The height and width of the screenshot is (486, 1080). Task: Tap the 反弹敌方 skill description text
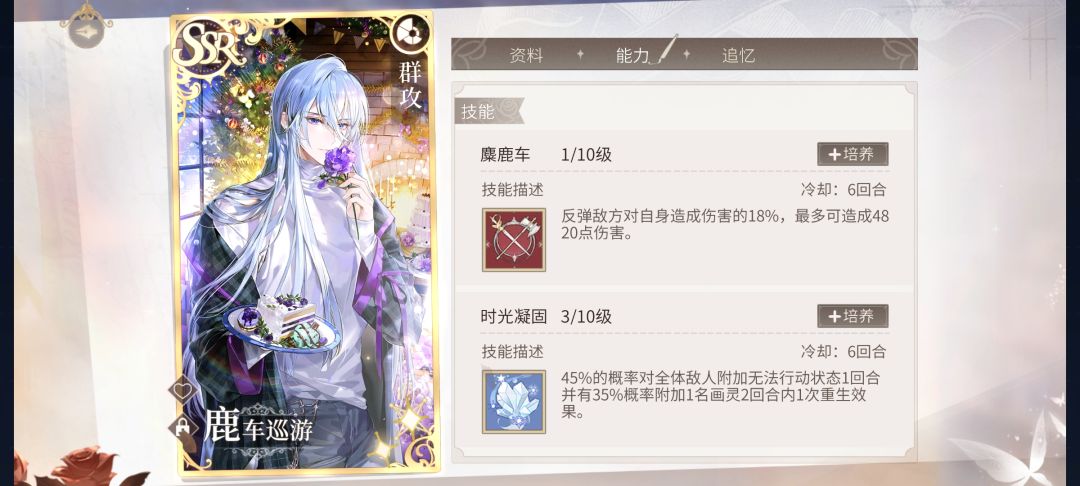725,225
